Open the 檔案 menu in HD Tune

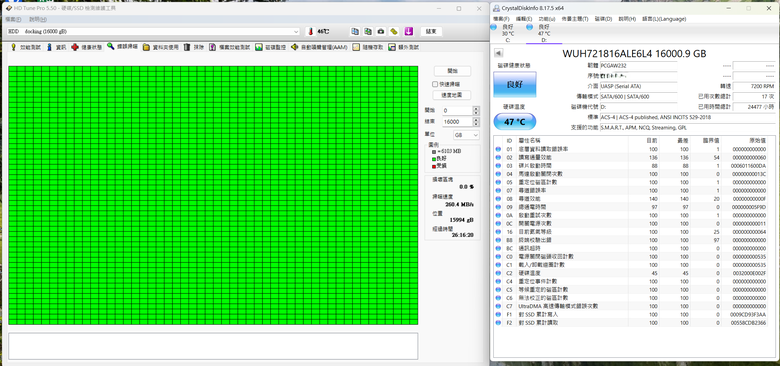(x=13, y=19)
